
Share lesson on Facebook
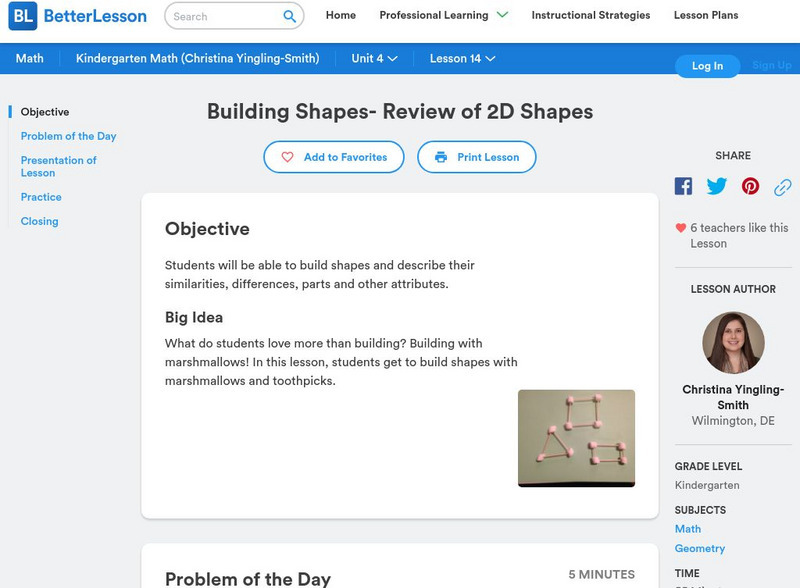pyautogui.click(x=683, y=186)
